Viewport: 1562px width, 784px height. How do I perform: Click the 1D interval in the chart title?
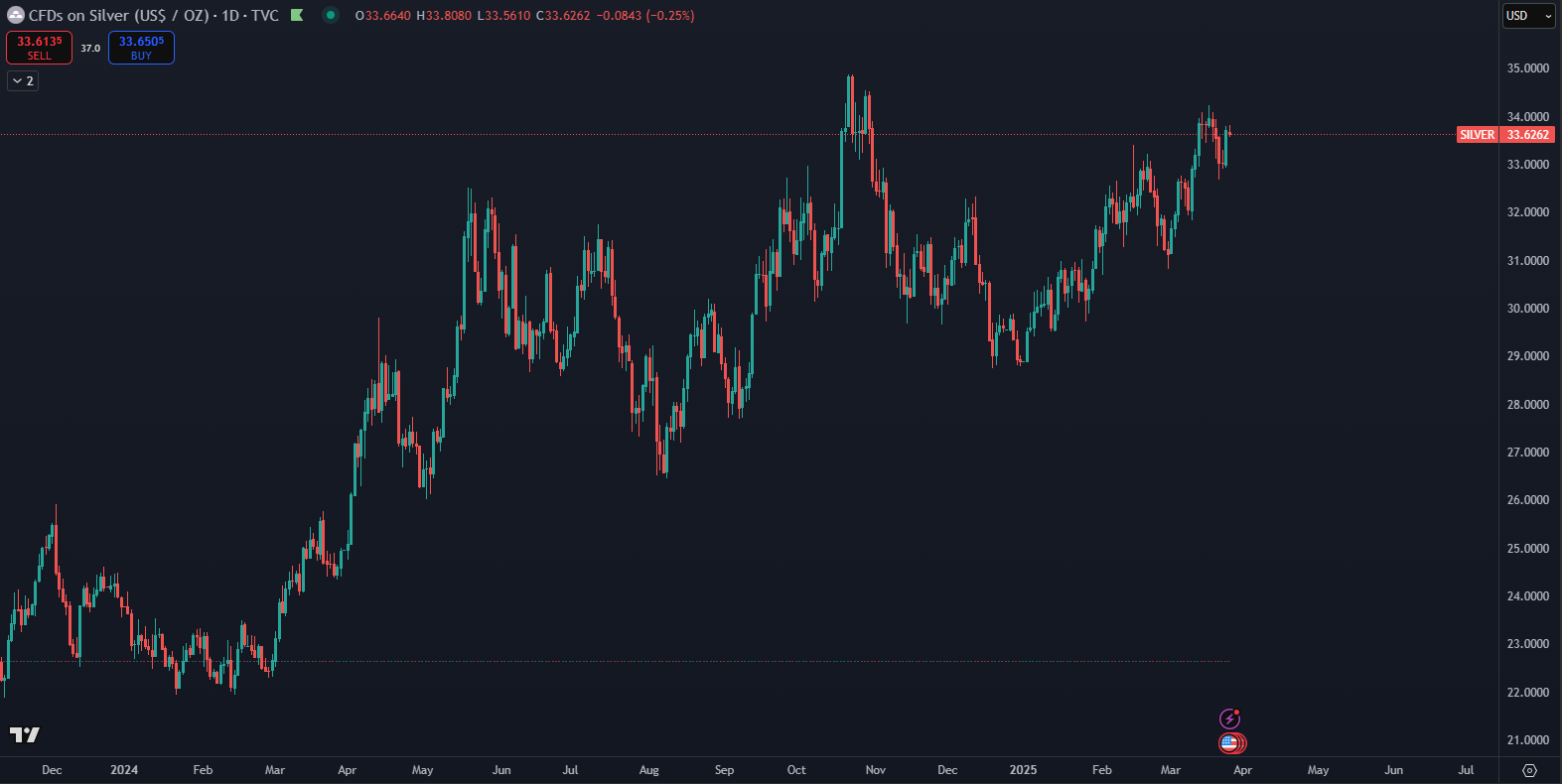(x=230, y=16)
